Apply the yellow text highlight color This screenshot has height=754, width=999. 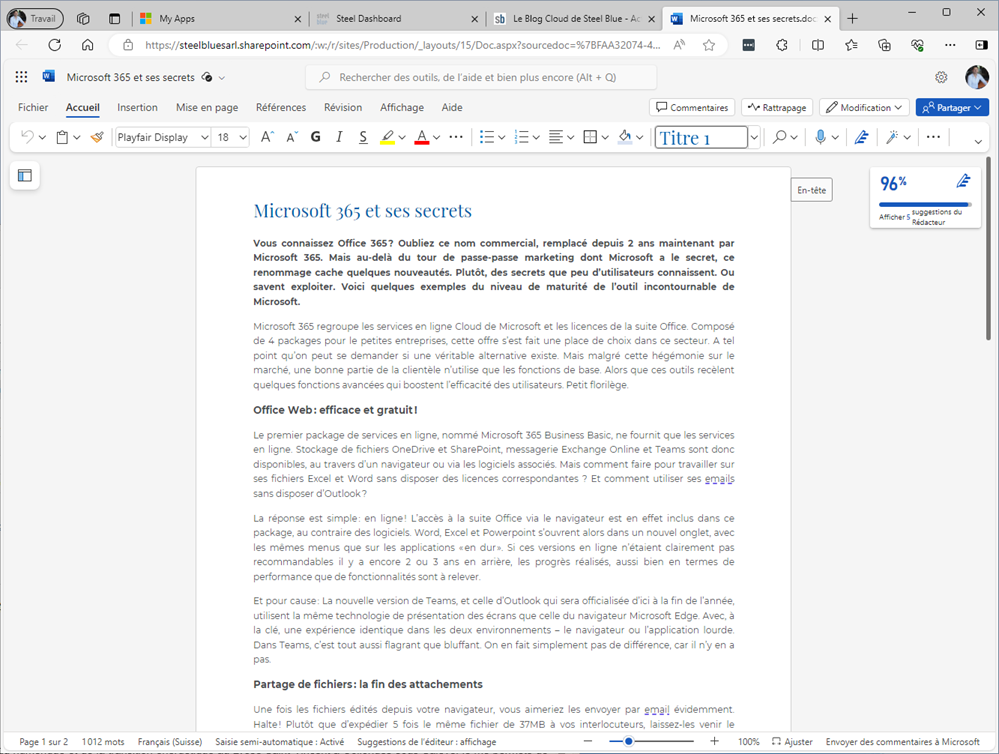click(387, 137)
